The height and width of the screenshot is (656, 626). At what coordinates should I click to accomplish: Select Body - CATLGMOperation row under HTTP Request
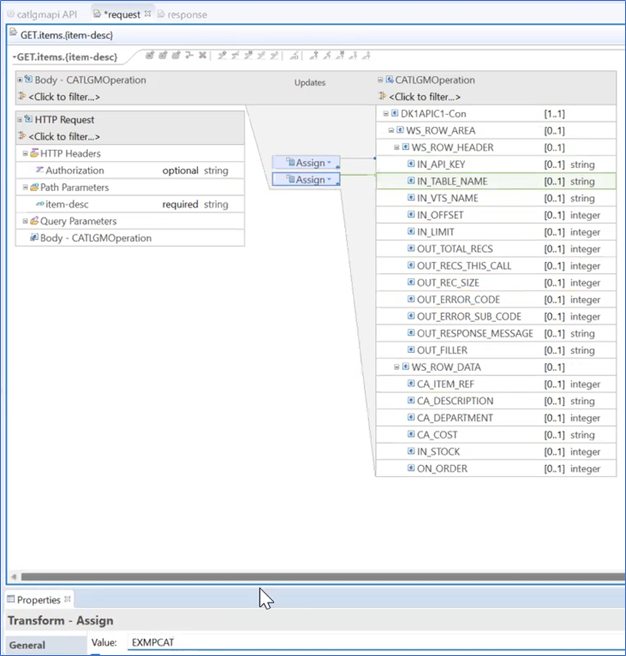click(130, 238)
